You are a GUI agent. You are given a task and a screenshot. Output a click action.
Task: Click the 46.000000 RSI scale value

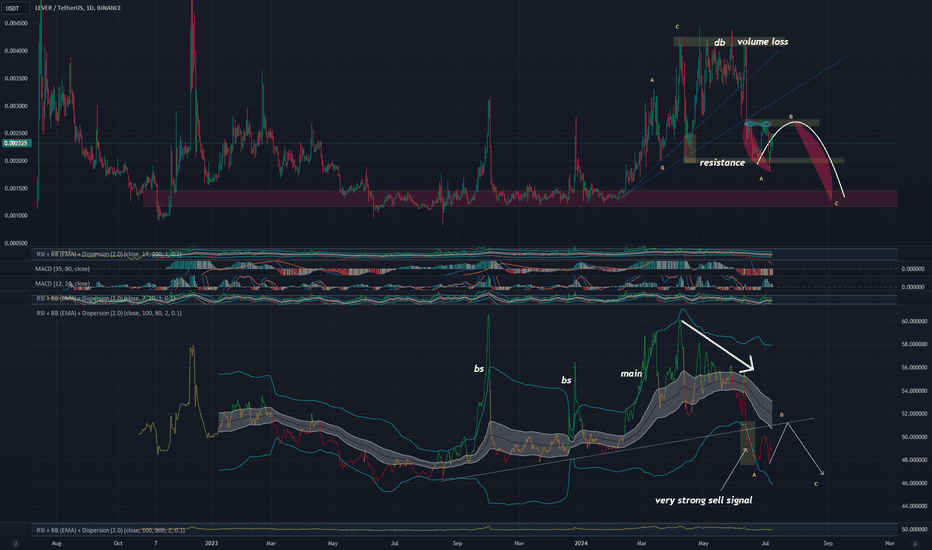point(914,483)
